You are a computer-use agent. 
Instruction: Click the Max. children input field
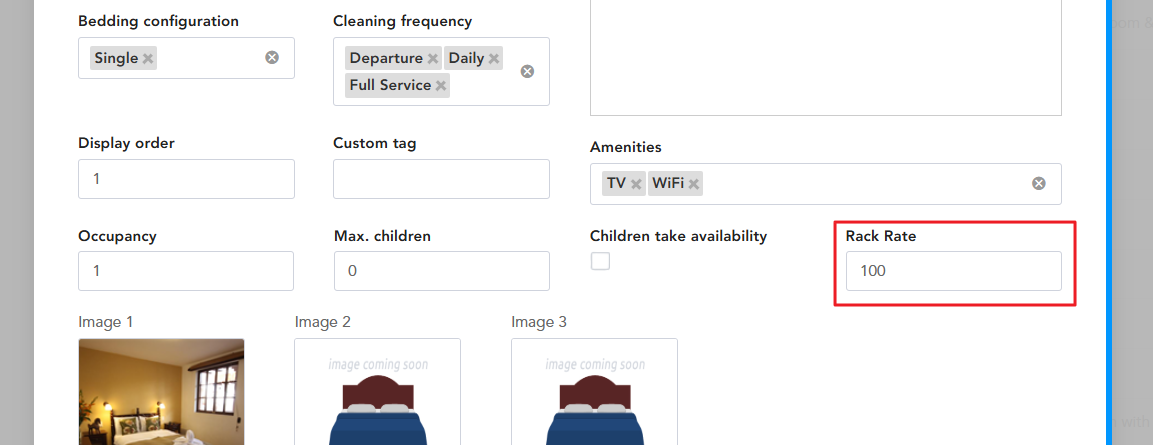pyautogui.click(x=442, y=271)
